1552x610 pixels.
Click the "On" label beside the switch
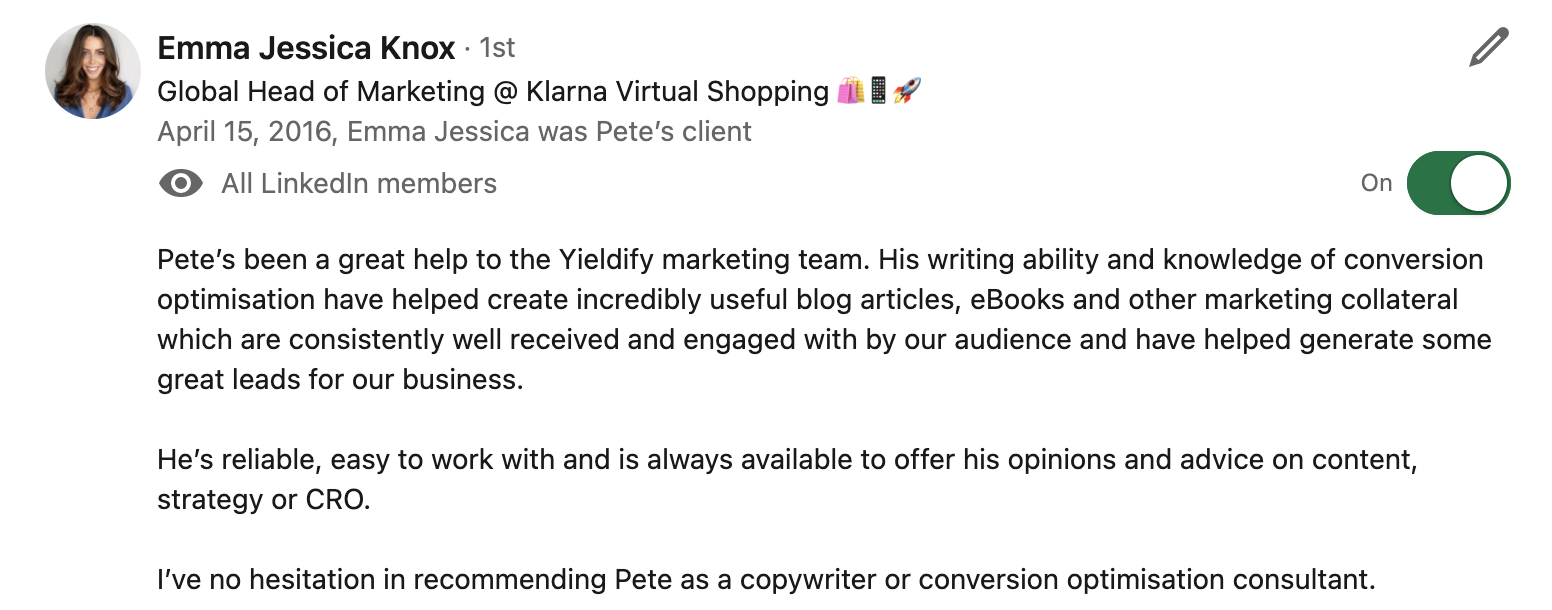(1376, 183)
